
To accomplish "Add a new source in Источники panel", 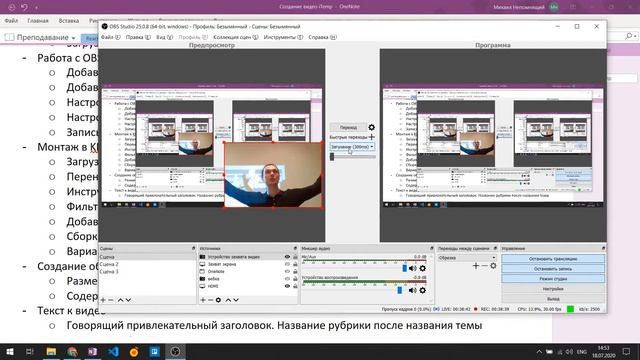I will coord(203,300).
